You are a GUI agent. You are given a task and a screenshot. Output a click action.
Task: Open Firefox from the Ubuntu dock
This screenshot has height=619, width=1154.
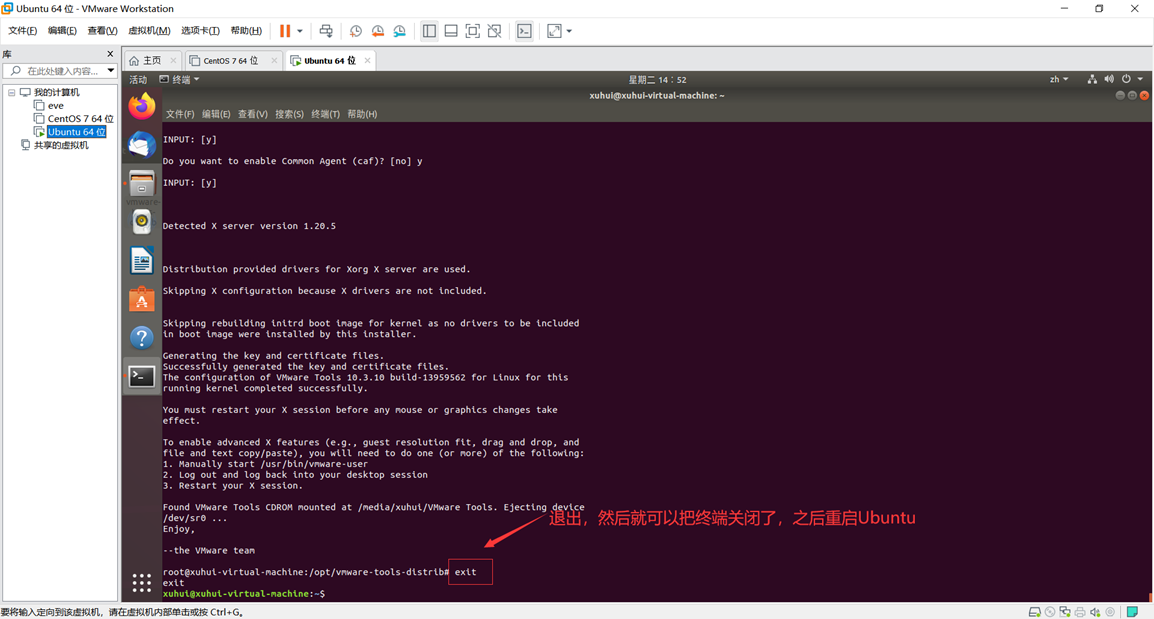point(141,104)
